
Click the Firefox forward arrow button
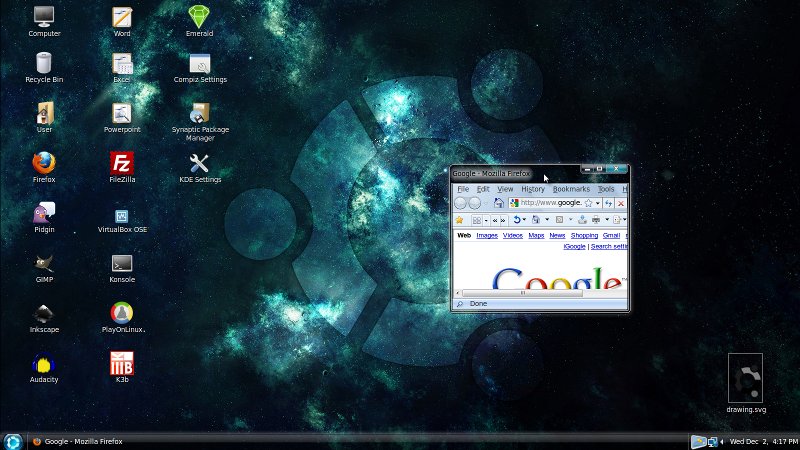pyautogui.click(x=475, y=203)
